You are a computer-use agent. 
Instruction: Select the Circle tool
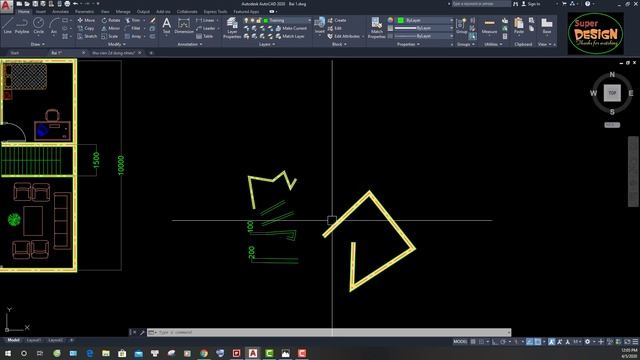[38, 26]
